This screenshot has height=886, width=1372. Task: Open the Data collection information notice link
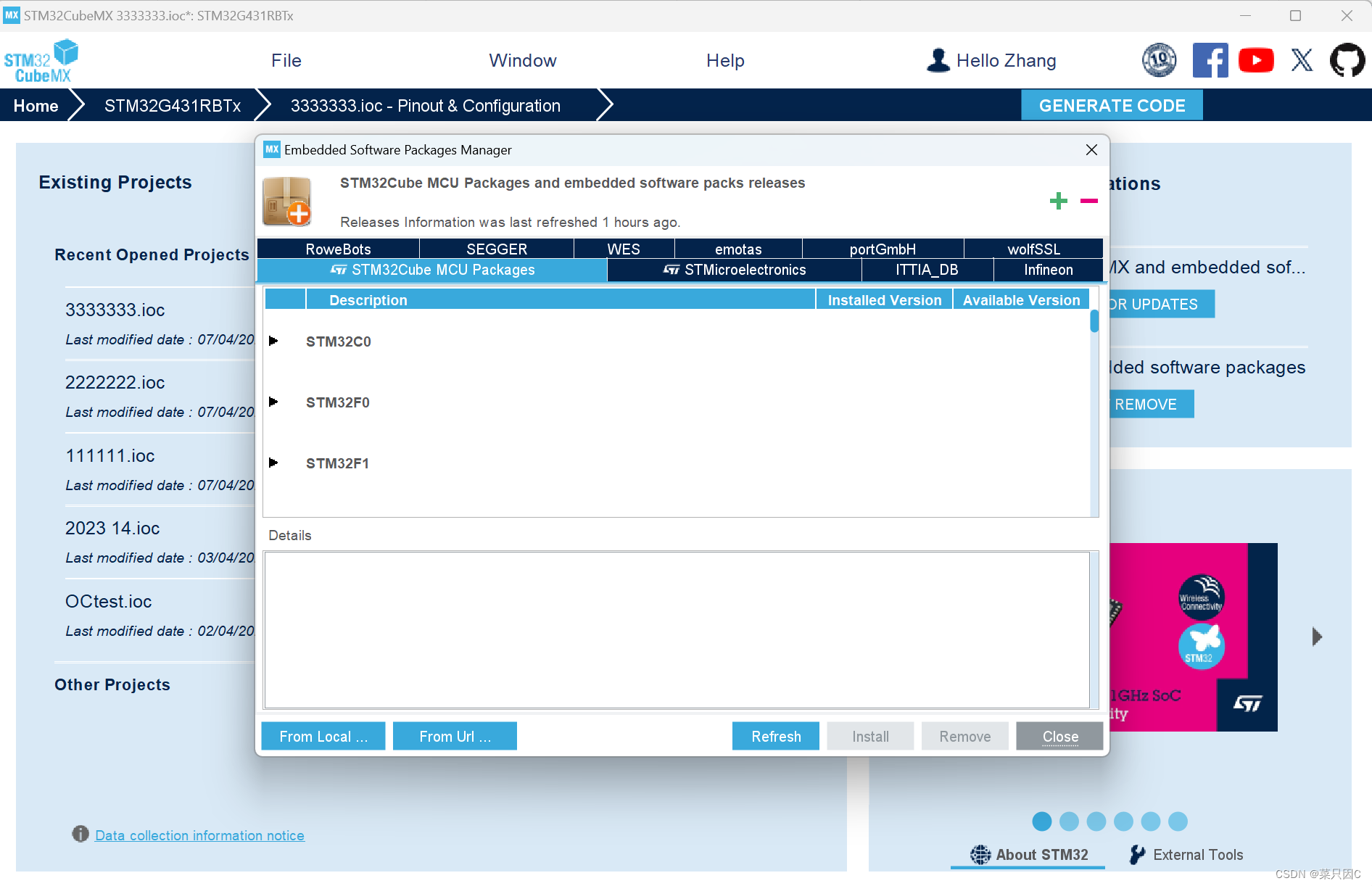click(199, 835)
